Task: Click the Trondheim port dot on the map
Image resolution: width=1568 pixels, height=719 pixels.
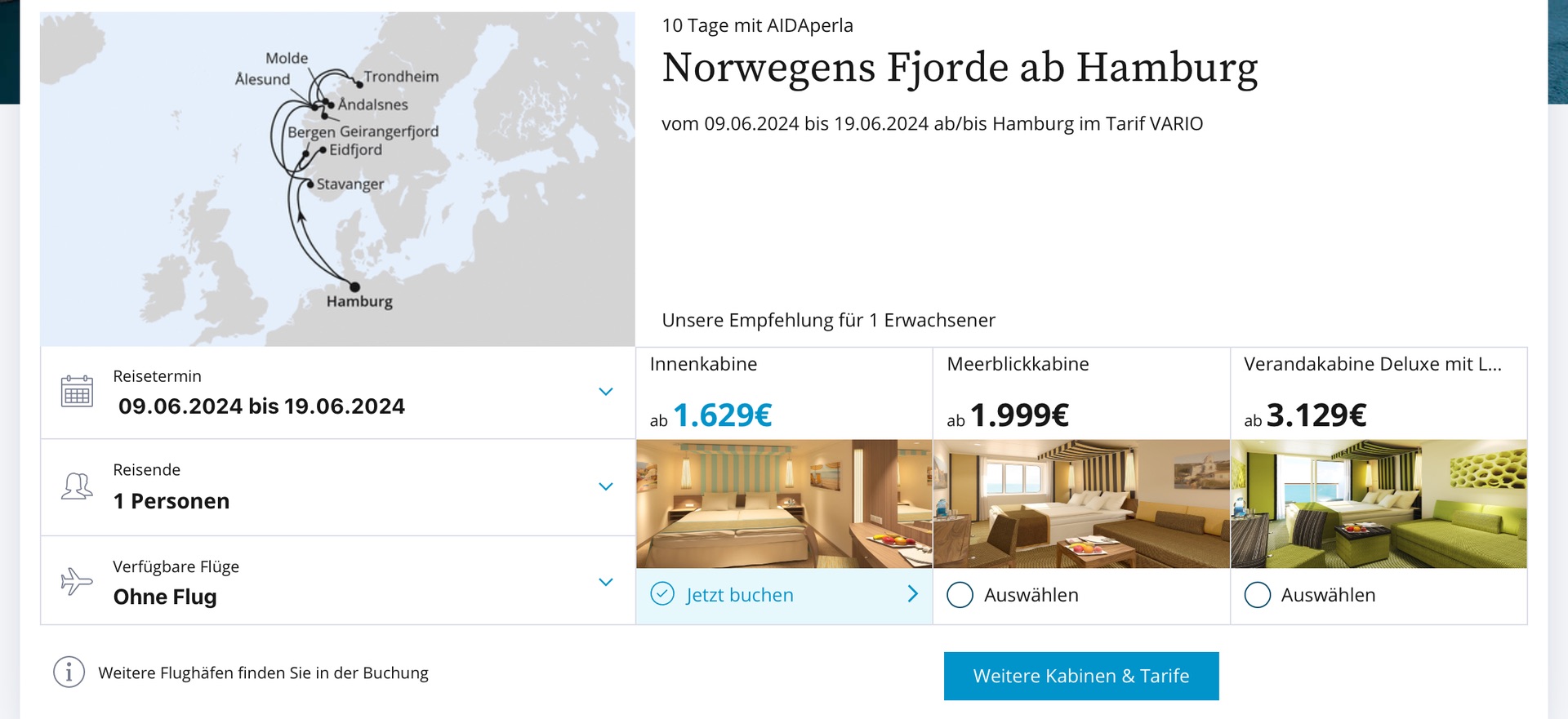Action: [x=359, y=84]
